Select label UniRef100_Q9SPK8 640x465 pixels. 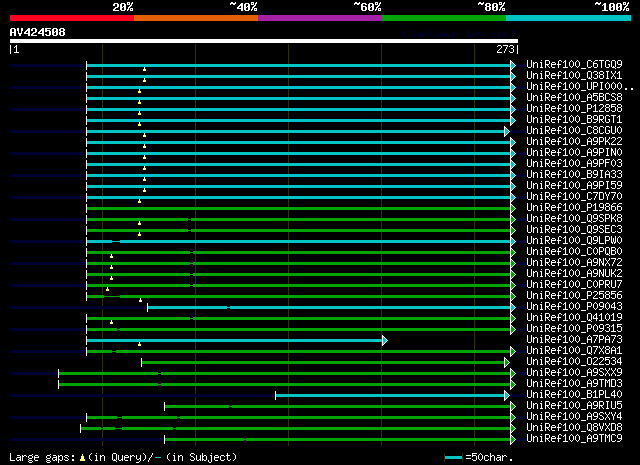click(574, 219)
